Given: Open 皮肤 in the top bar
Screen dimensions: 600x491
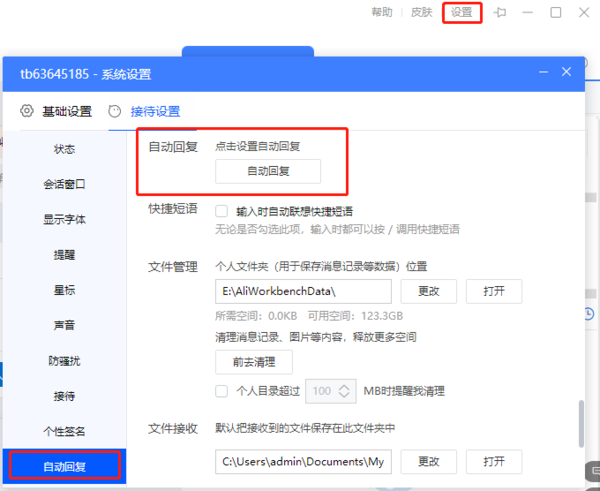Looking at the screenshot, I should click(x=422, y=12).
